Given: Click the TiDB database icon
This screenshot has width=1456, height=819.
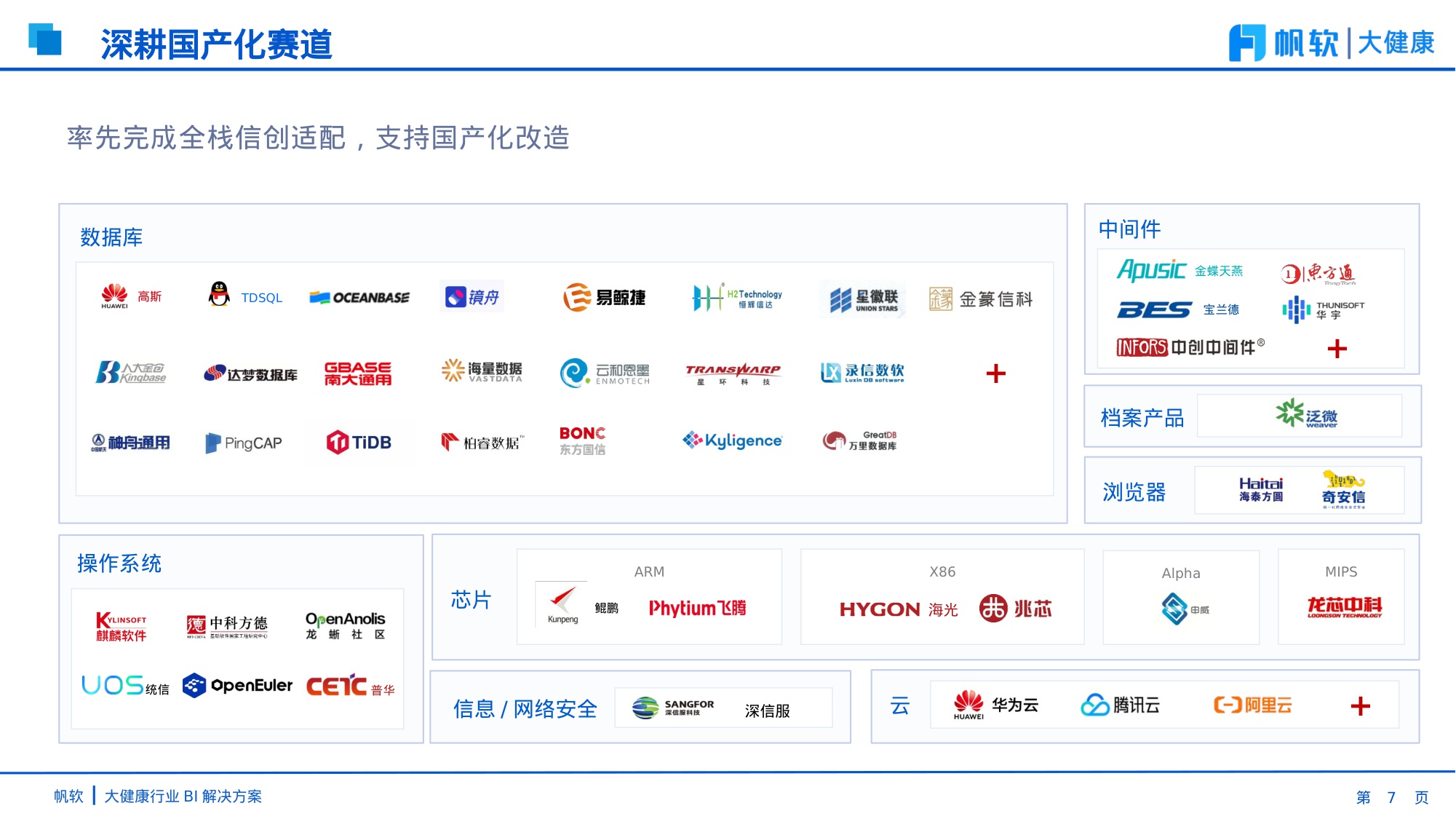Looking at the screenshot, I should [358, 442].
